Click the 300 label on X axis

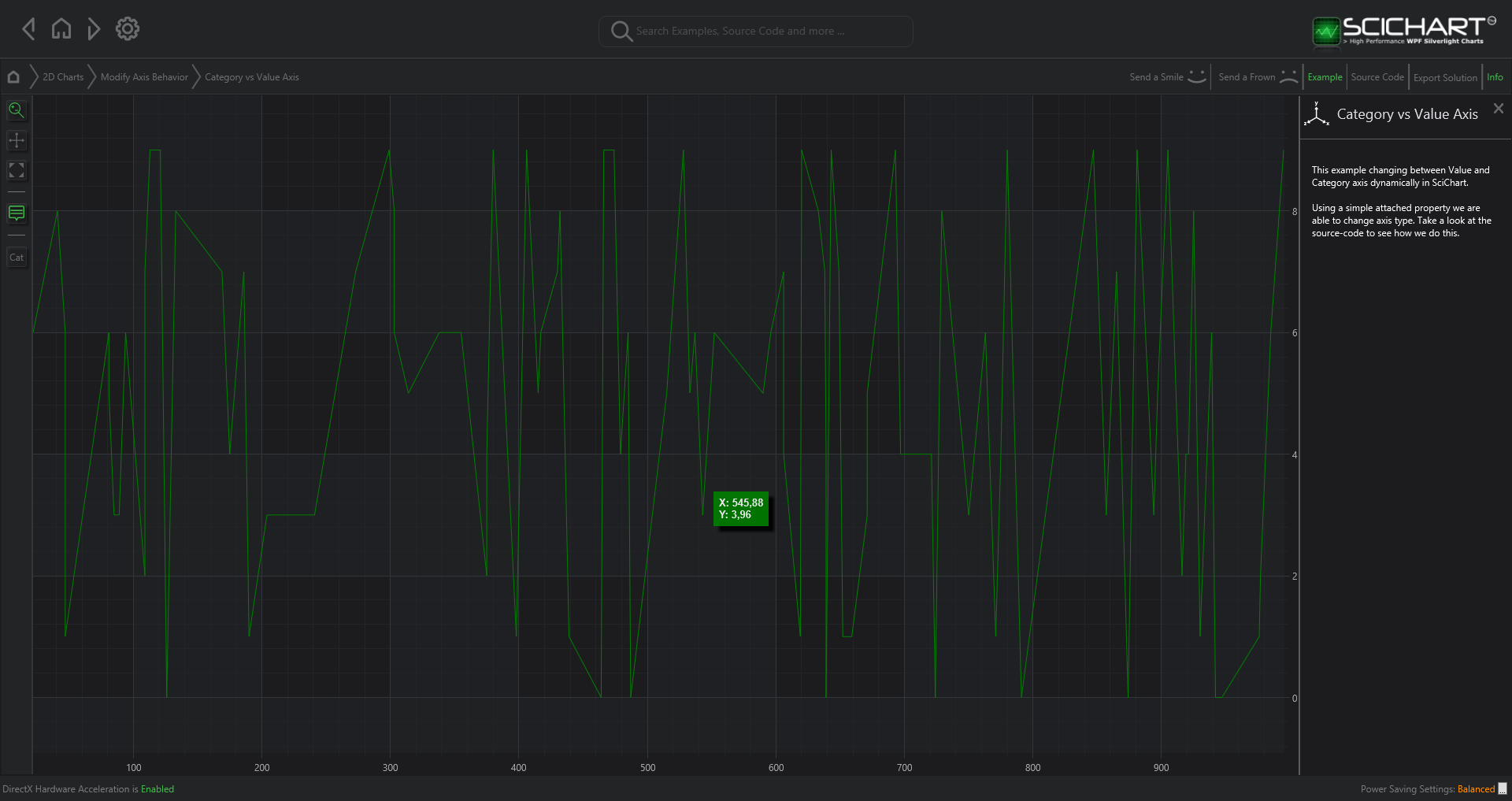coord(391,767)
